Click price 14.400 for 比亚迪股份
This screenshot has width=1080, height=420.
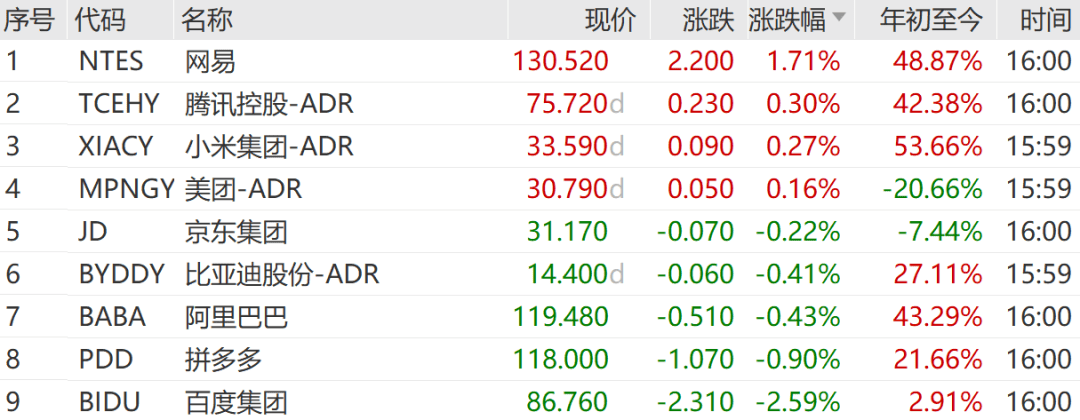point(568,274)
